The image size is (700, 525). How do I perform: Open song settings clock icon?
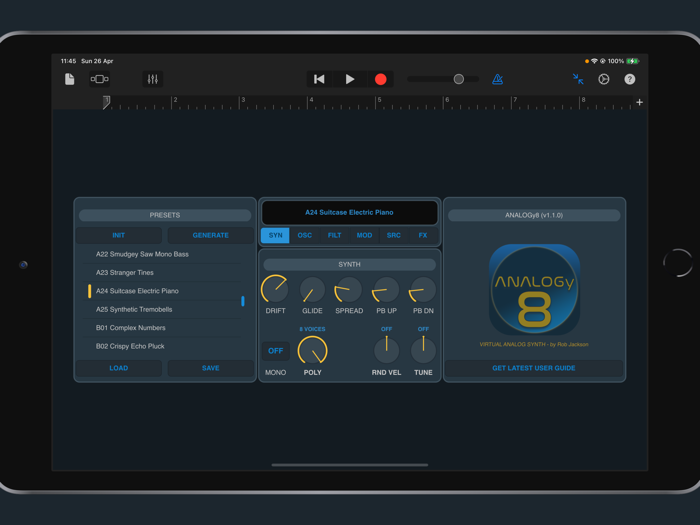[604, 79]
